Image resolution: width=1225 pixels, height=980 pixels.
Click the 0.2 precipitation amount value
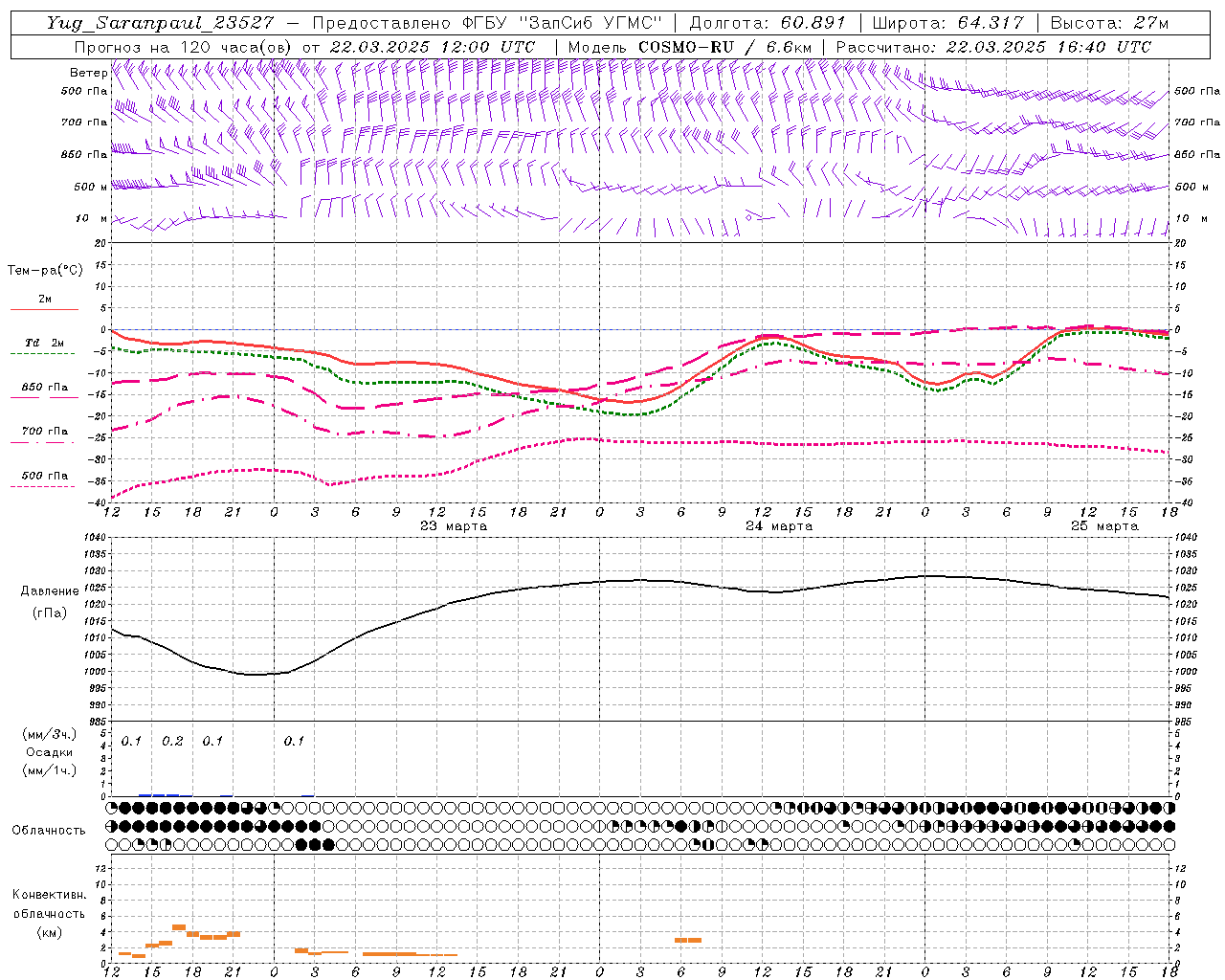pos(172,742)
